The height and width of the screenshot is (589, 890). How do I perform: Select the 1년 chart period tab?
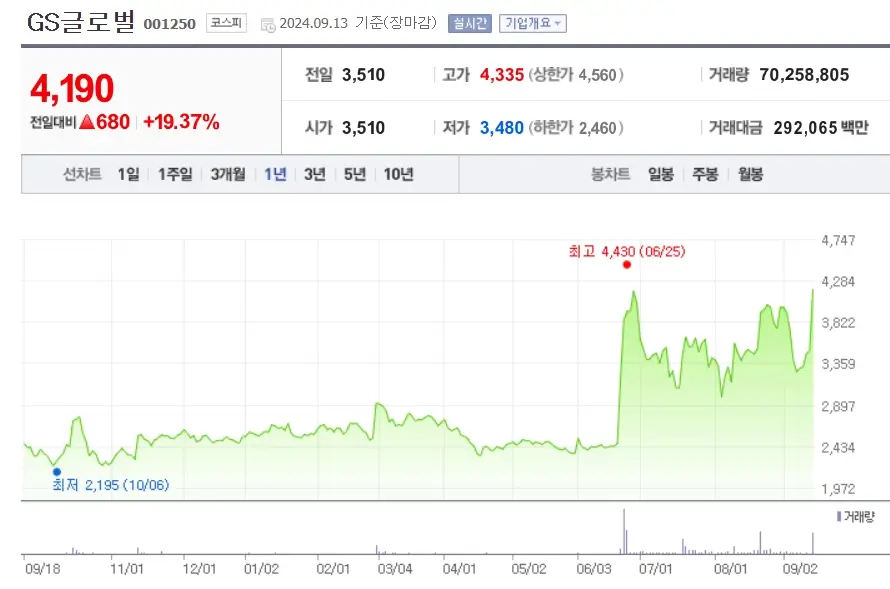click(275, 173)
